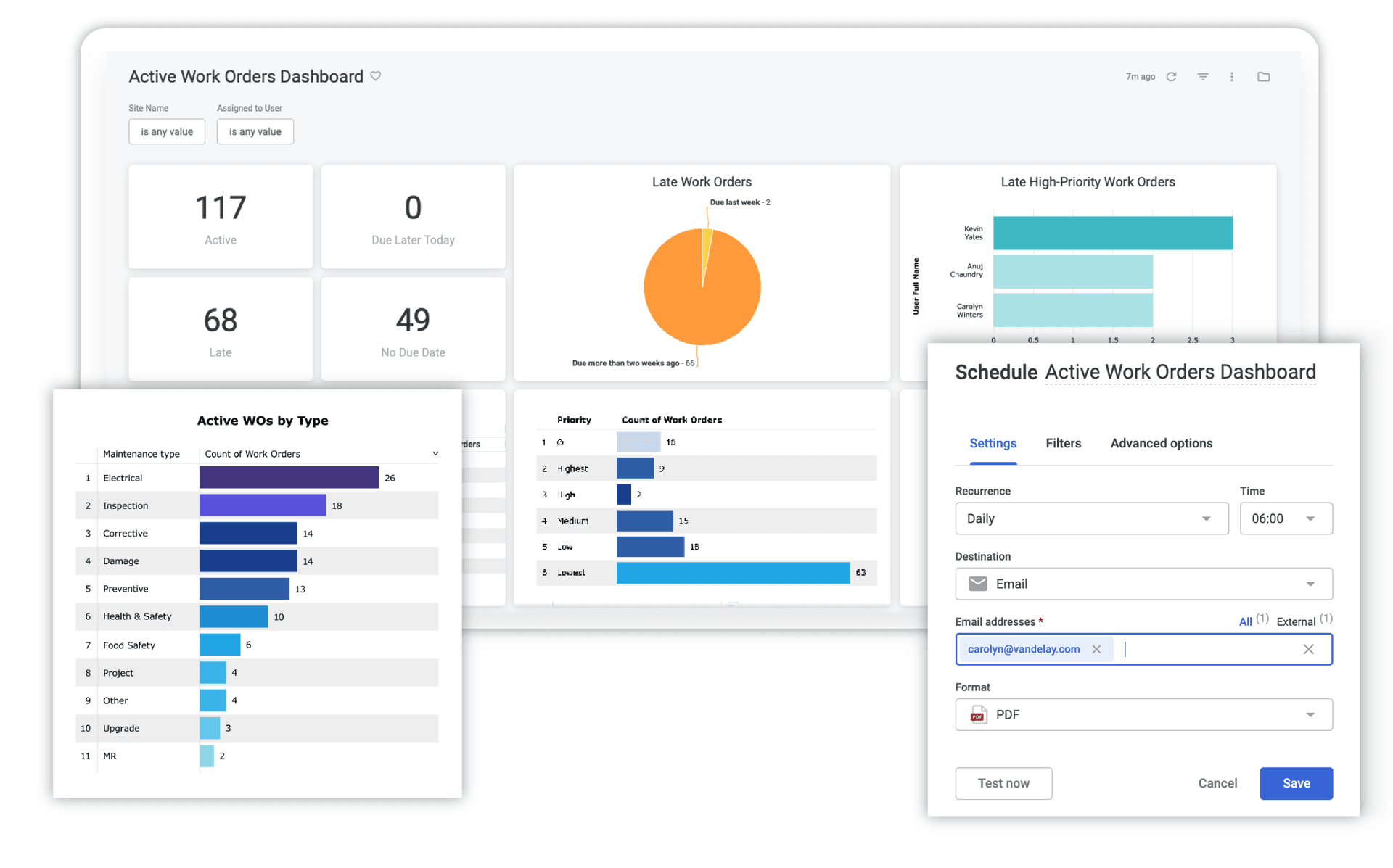This screenshot has height=868, width=1393.
Task: Select the Health & Safety row
Action: point(257,616)
